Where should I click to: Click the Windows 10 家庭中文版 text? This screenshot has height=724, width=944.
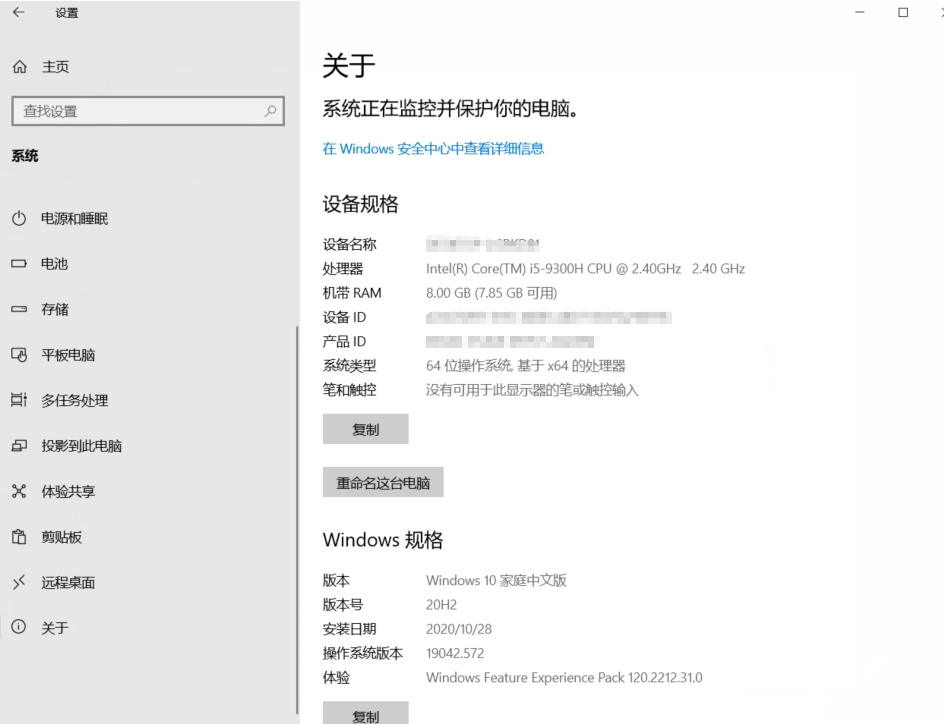coord(496,580)
